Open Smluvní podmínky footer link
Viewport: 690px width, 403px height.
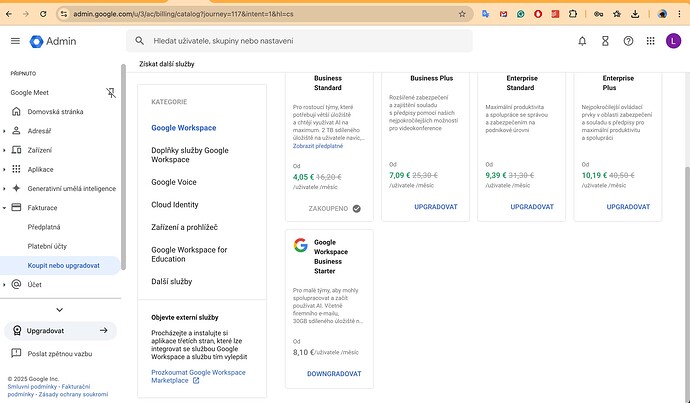pyautogui.click(x=32, y=387)
